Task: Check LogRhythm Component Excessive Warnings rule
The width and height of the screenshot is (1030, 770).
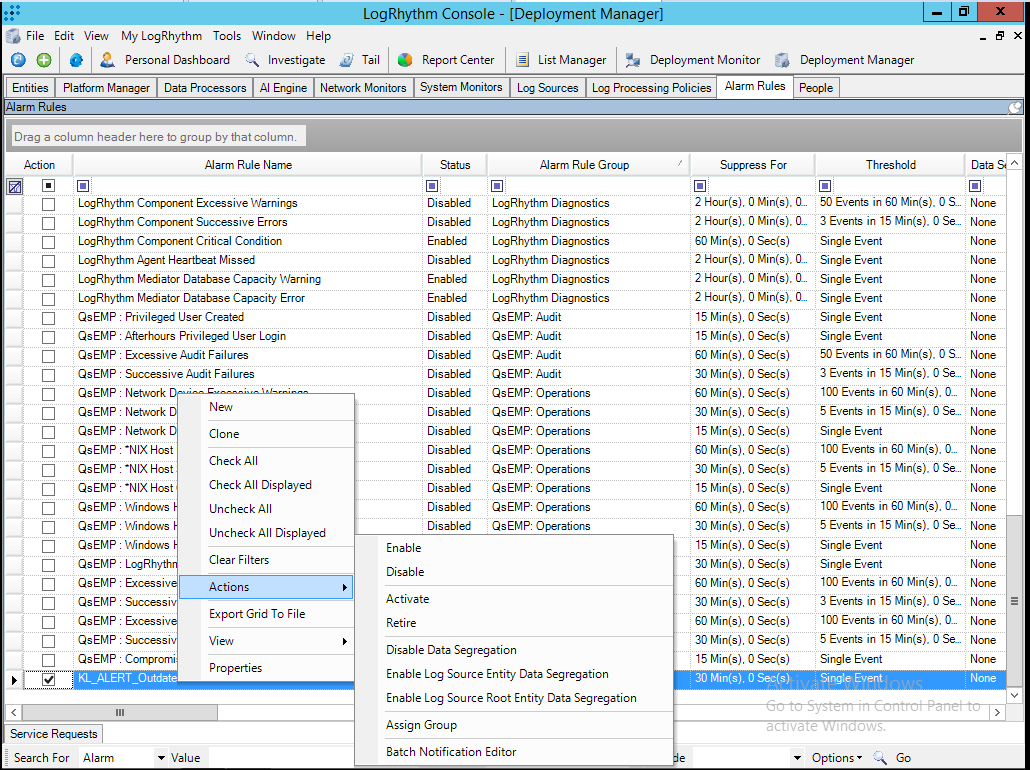Action: pos(47,202)
